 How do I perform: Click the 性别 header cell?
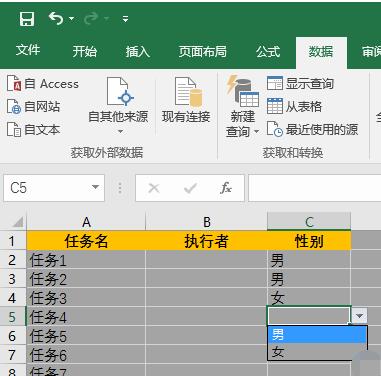309,241
